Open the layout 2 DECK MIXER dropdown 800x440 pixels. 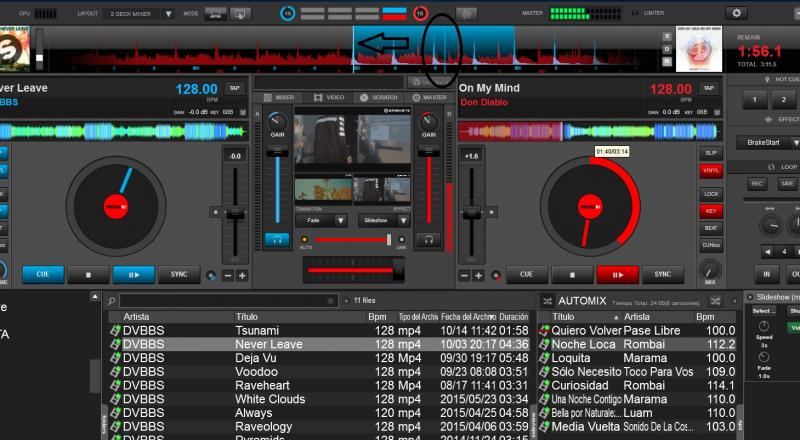point(140,14)
